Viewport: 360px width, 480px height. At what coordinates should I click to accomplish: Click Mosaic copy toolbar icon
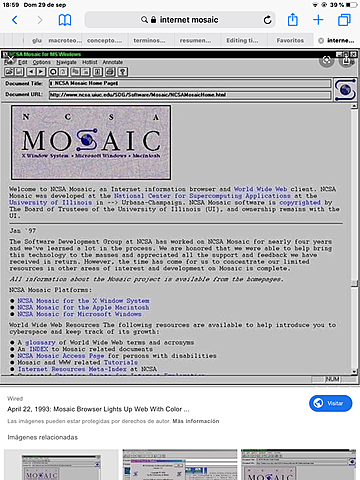75,72
